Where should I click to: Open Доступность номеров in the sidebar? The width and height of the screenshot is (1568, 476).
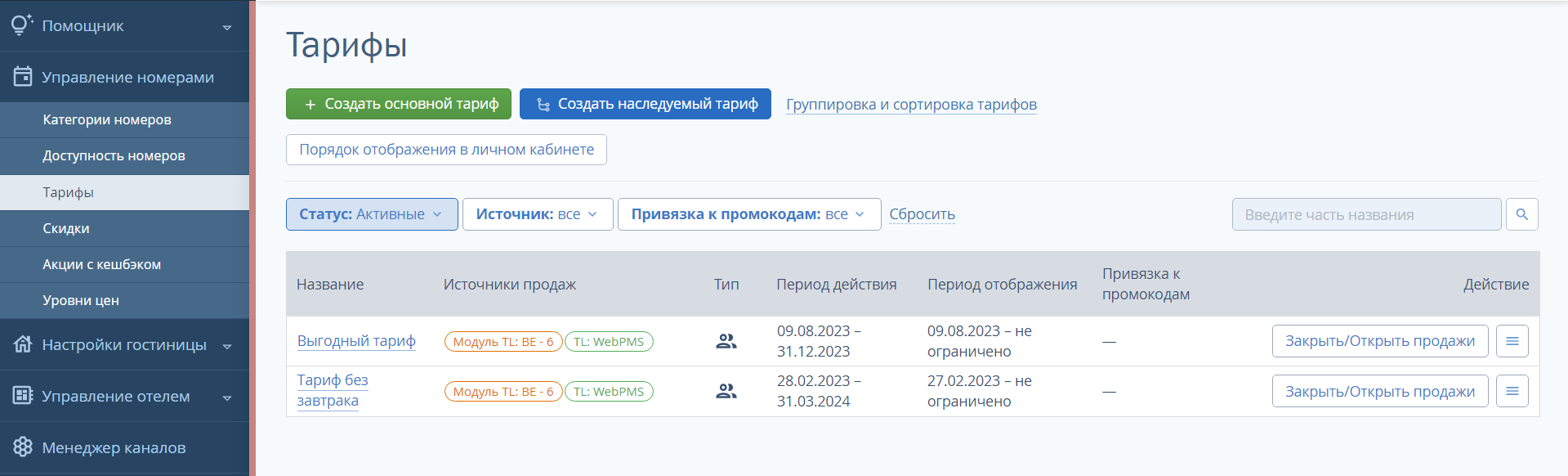124,155
